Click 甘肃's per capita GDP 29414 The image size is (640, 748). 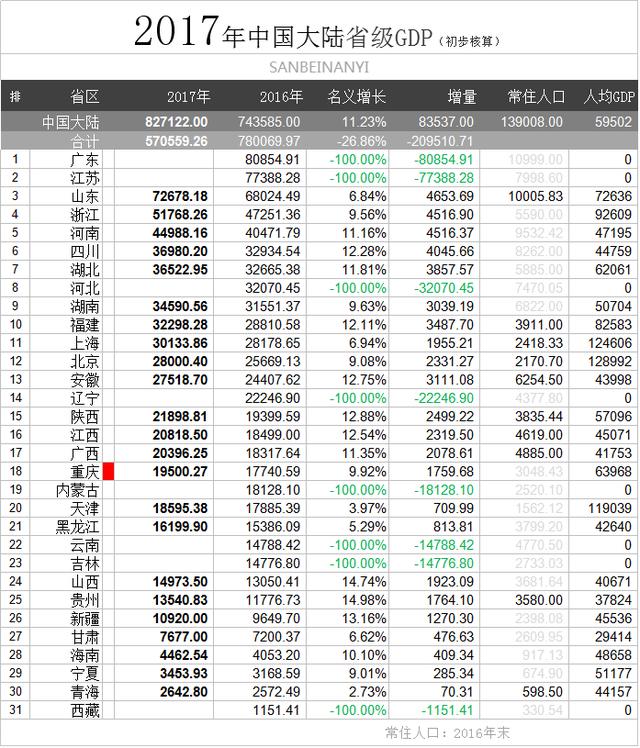tap(613, 637)
